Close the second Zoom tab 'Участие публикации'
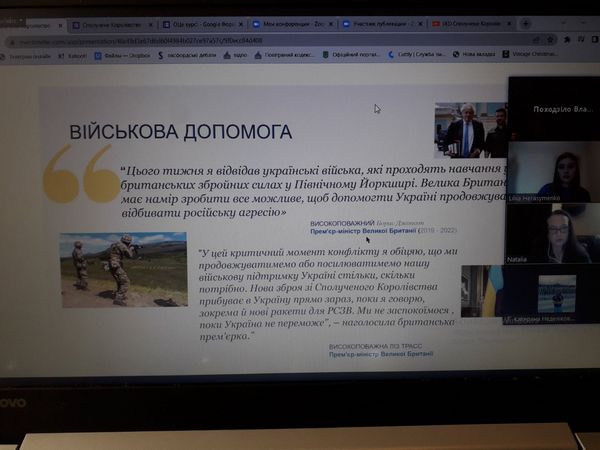 point(420,24)
